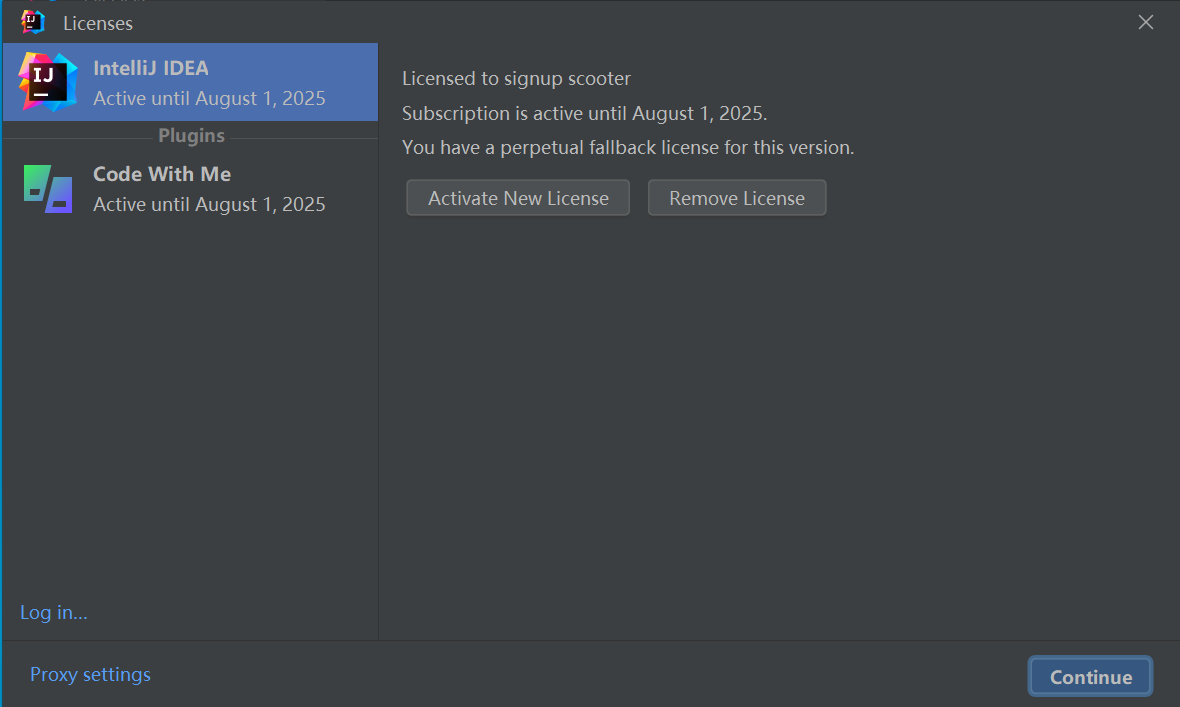1180x707 pixels.
Task: Click the empty list area below Code With Me
Action: tap(190, 400)
